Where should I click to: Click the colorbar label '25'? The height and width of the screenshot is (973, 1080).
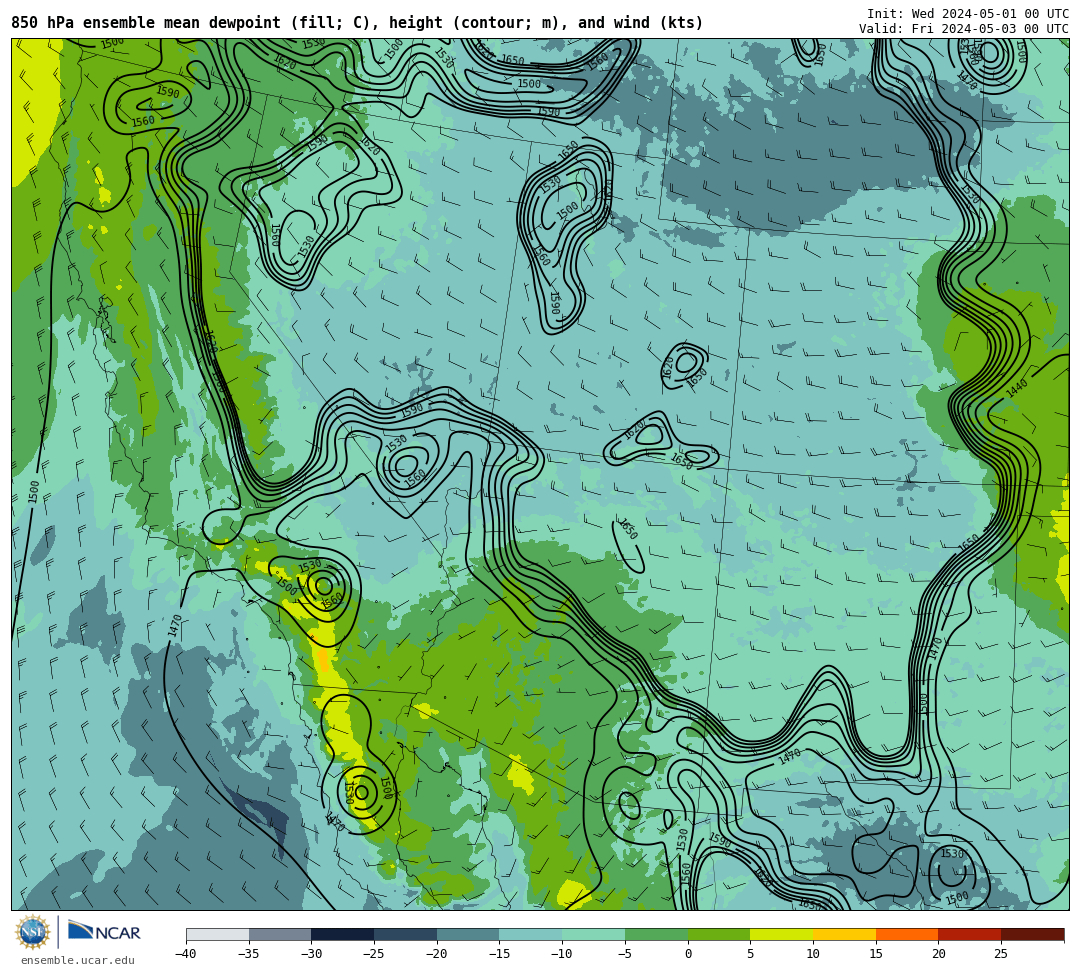pos(1001,954)
